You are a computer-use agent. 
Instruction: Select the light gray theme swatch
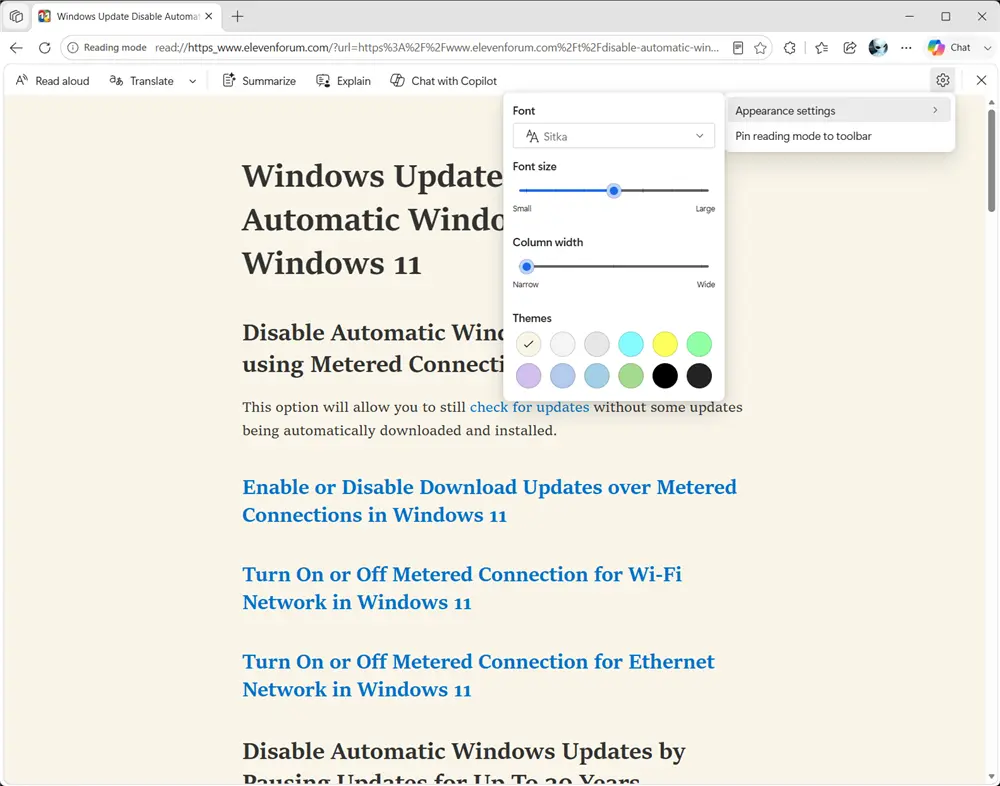tap(597, 345)
